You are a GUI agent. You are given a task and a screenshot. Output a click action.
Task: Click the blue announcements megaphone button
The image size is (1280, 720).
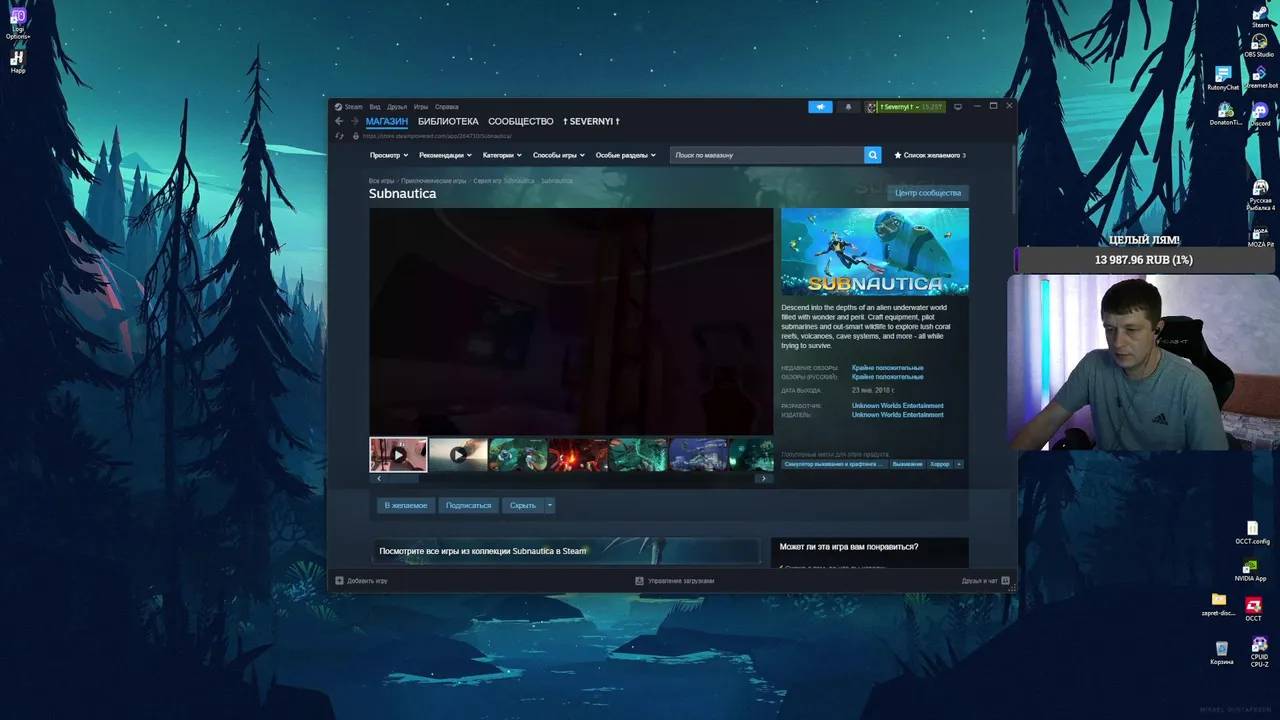tap(820, 107)
